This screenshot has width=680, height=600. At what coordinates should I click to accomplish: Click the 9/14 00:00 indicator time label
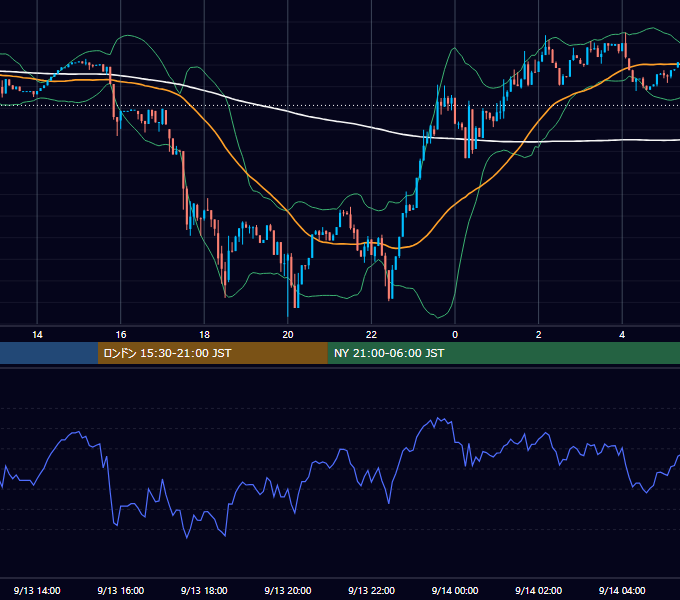click(455, 590)
